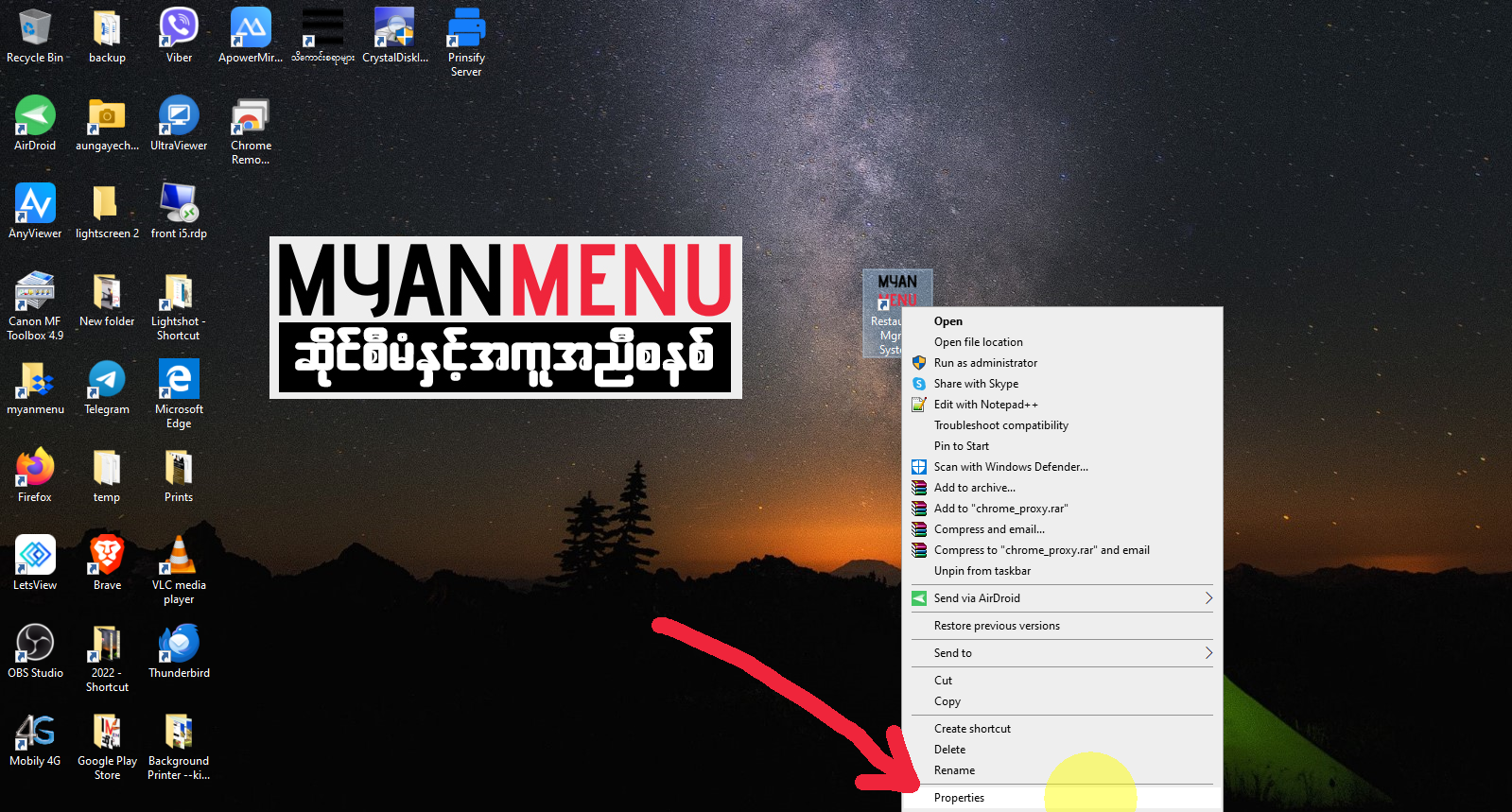1512x812 pixels.
Task: Choose Edit with Notepad++ option
Action: [x=985, y=405]
